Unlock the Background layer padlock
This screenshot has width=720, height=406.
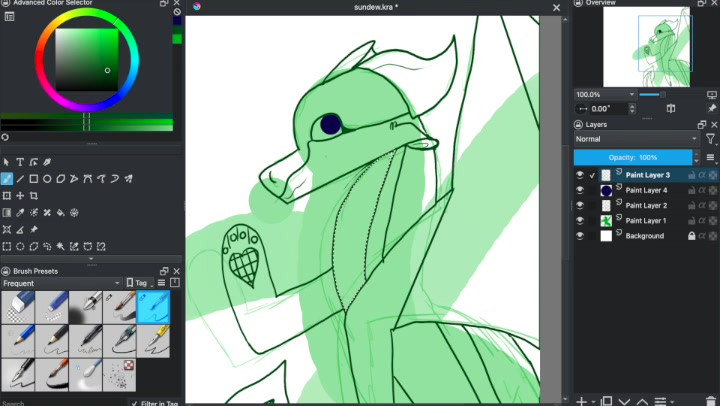tap(692, 236)
